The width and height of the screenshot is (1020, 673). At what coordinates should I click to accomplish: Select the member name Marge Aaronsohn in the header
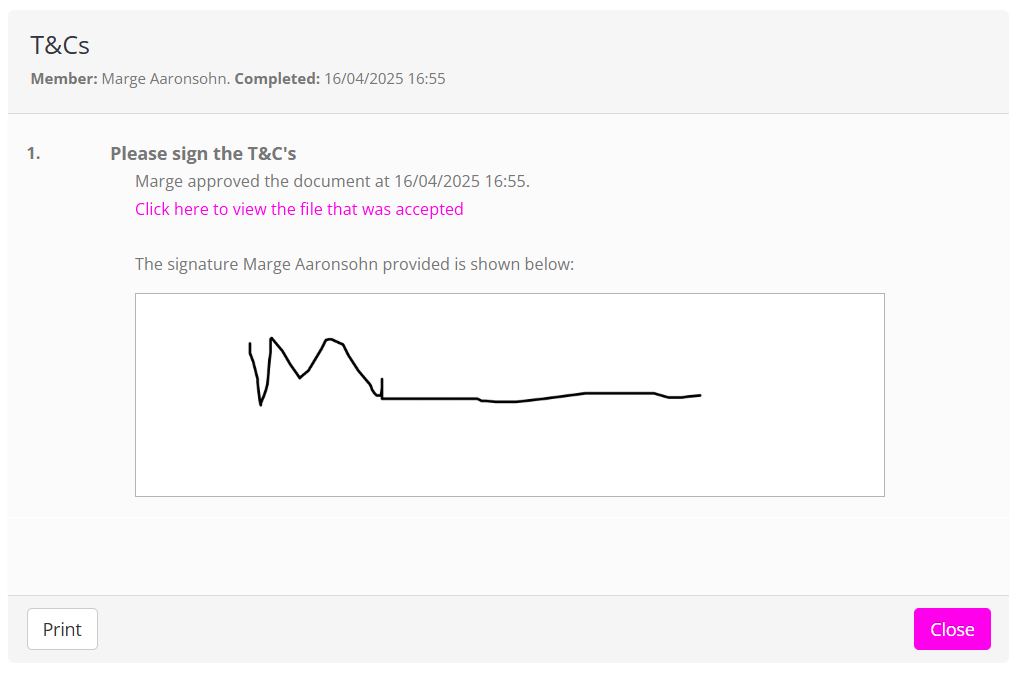coord(166,78)
